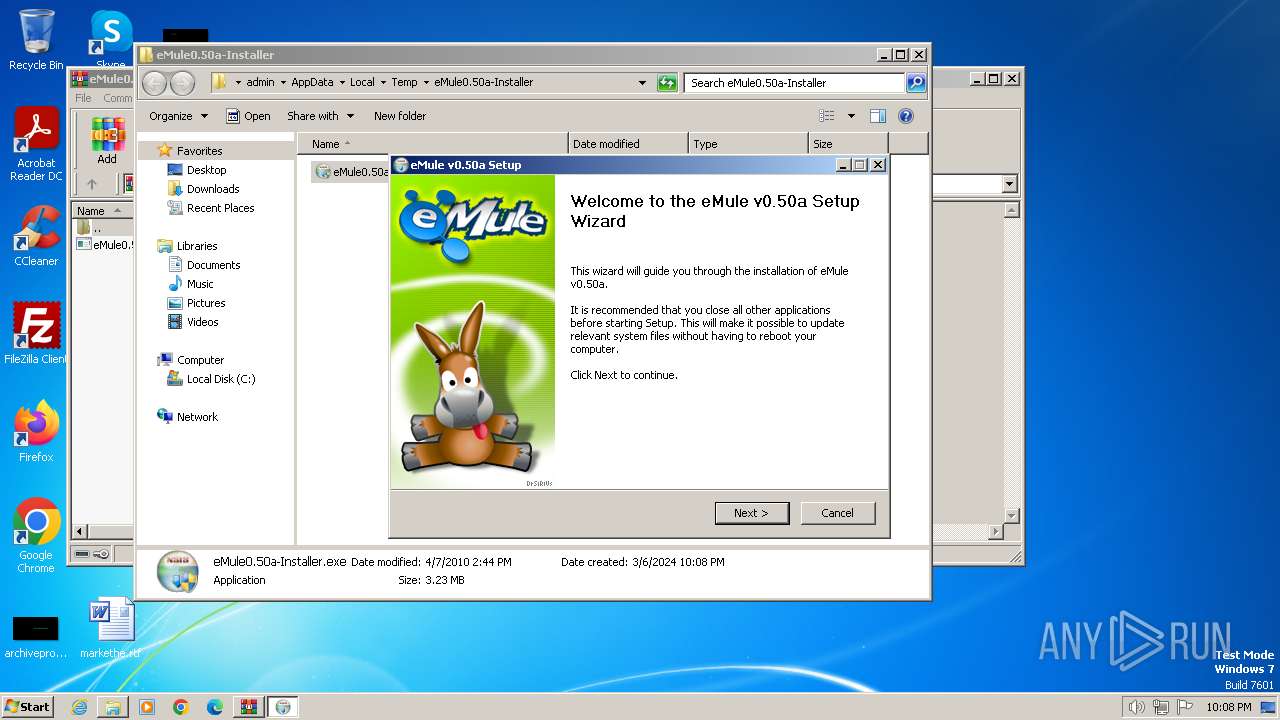Select Favorites in navigation pane
1280x720 pixels.
coord(199,151)
